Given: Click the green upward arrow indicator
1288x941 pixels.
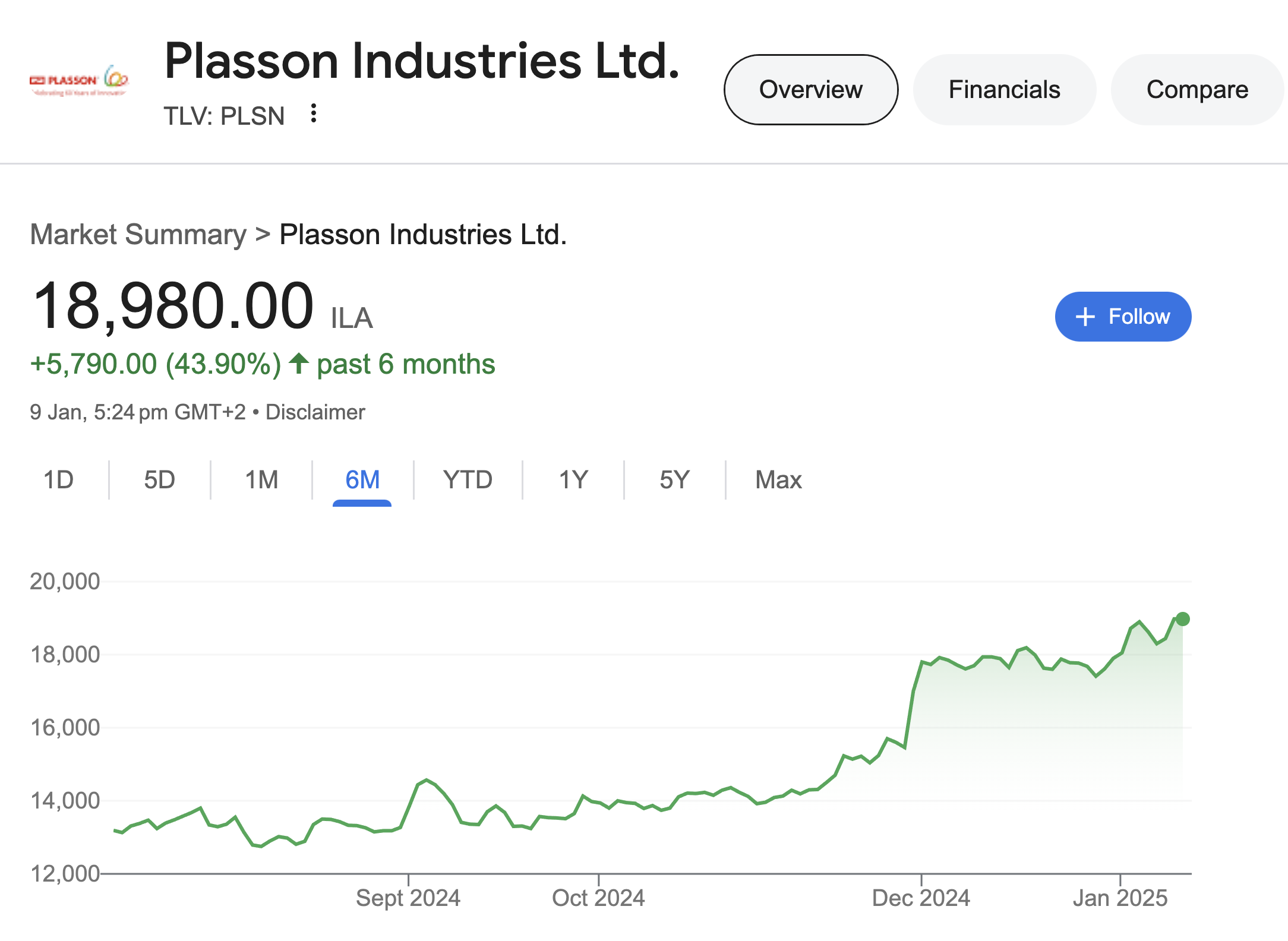Looking at the screenshot, I should 299,364.
